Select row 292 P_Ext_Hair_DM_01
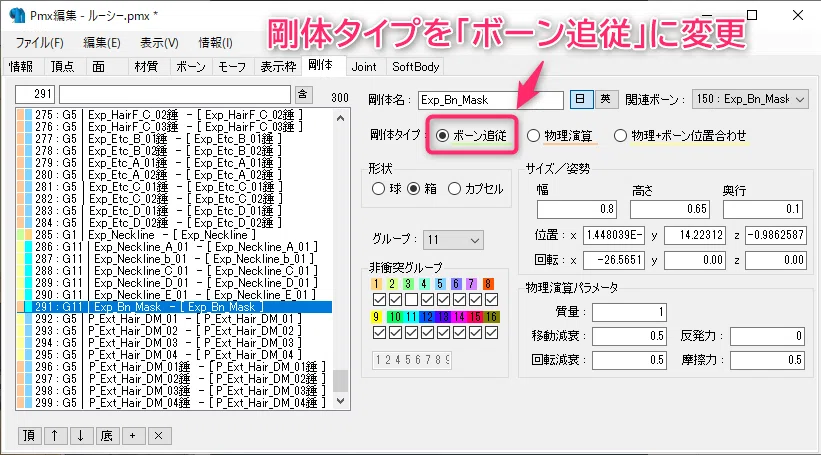This screenshot has height=455, width=821. pos(174,319)
